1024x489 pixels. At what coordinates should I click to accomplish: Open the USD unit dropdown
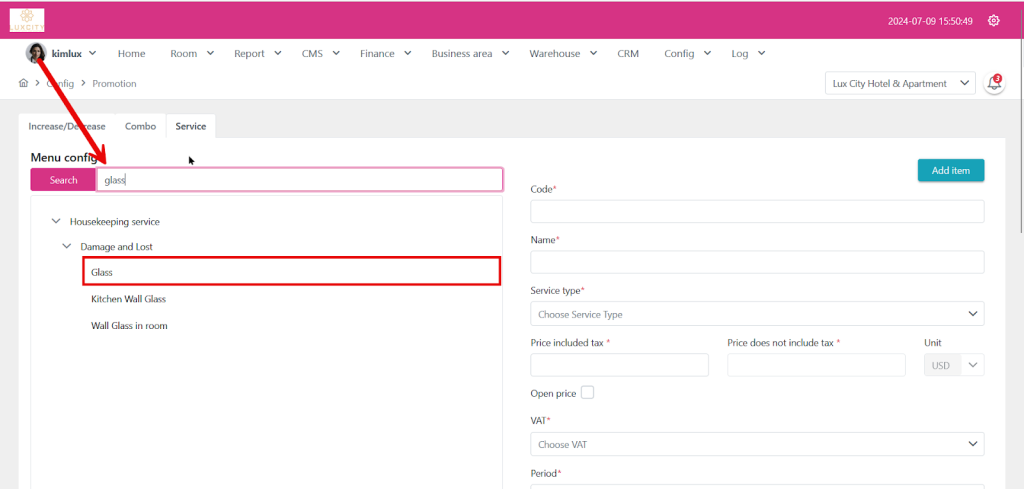coord(954,365)
